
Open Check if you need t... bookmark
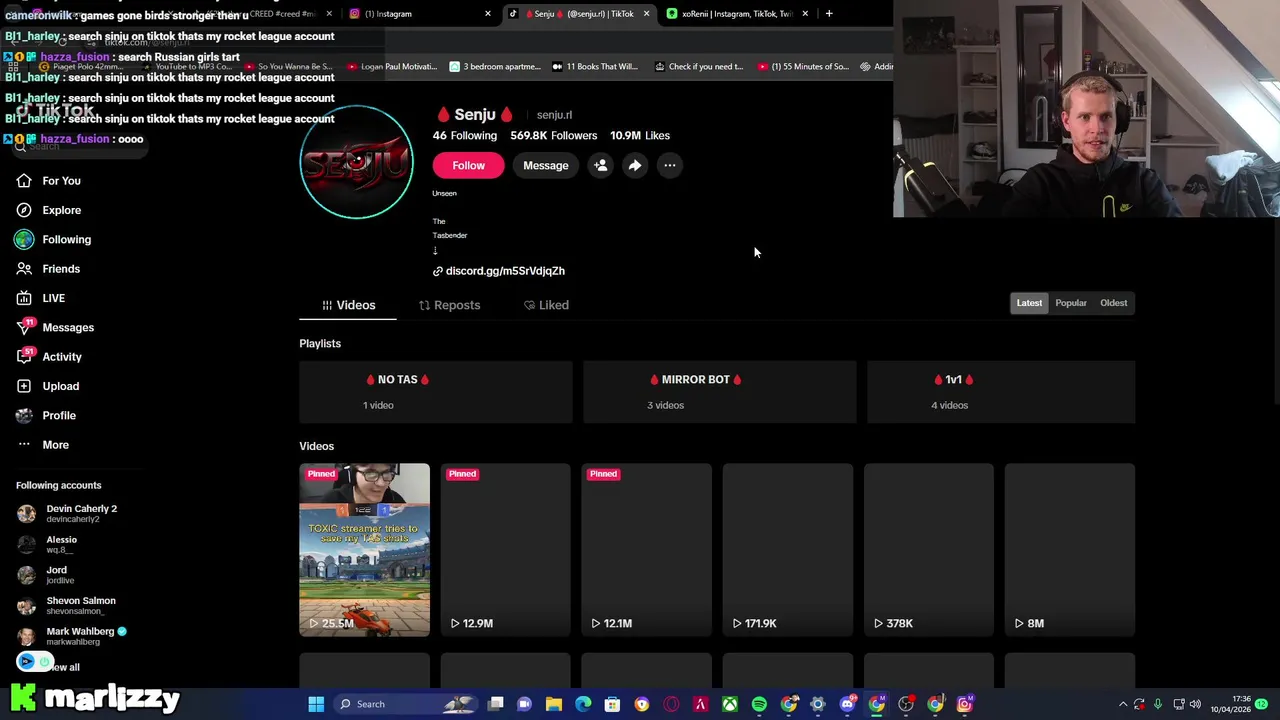[699, 67]
